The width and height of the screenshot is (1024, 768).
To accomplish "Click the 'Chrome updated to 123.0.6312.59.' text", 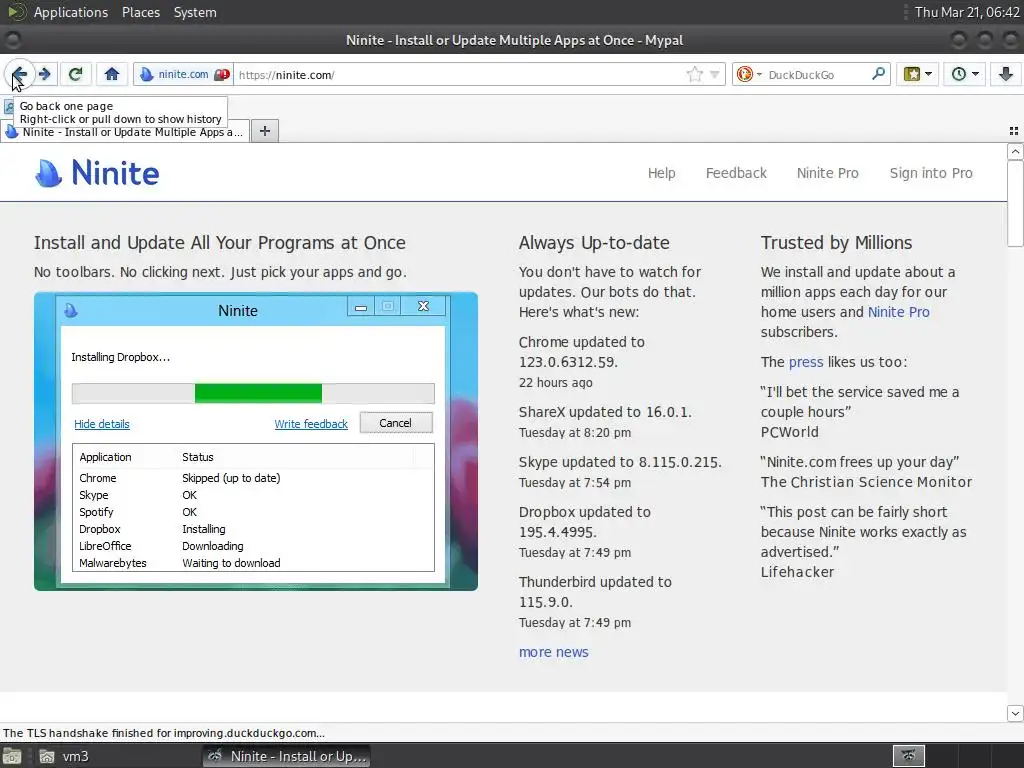I will 582,352.
